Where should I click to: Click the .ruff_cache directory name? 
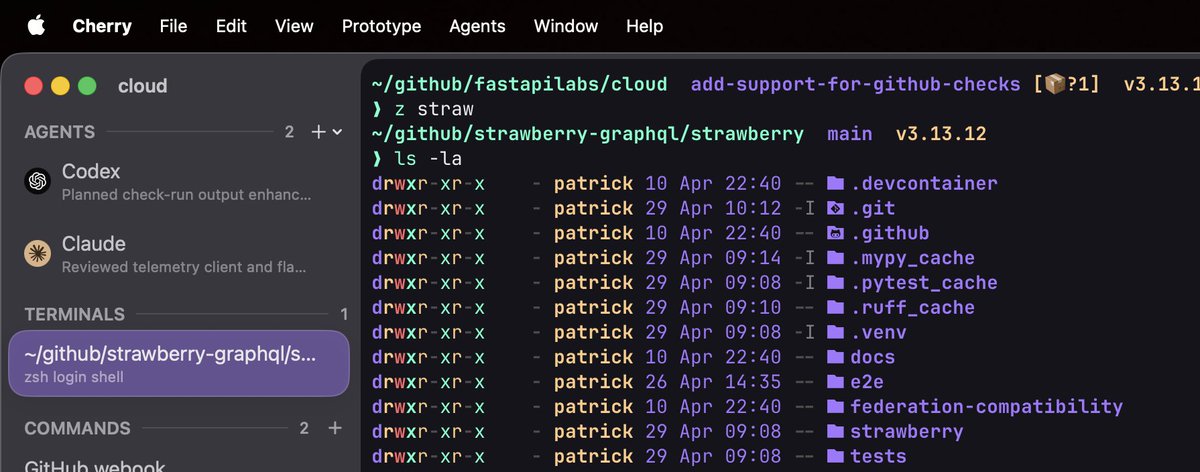[x=913, y=308]
